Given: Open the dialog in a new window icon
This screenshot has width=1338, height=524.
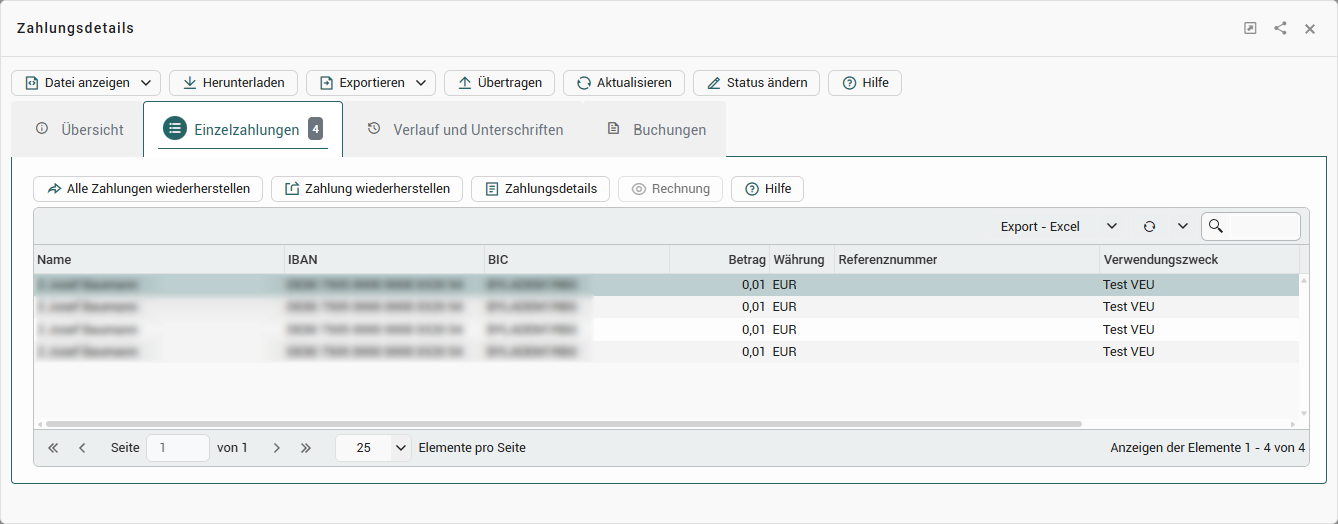Looking at the screenshot, I should 1250,28.
